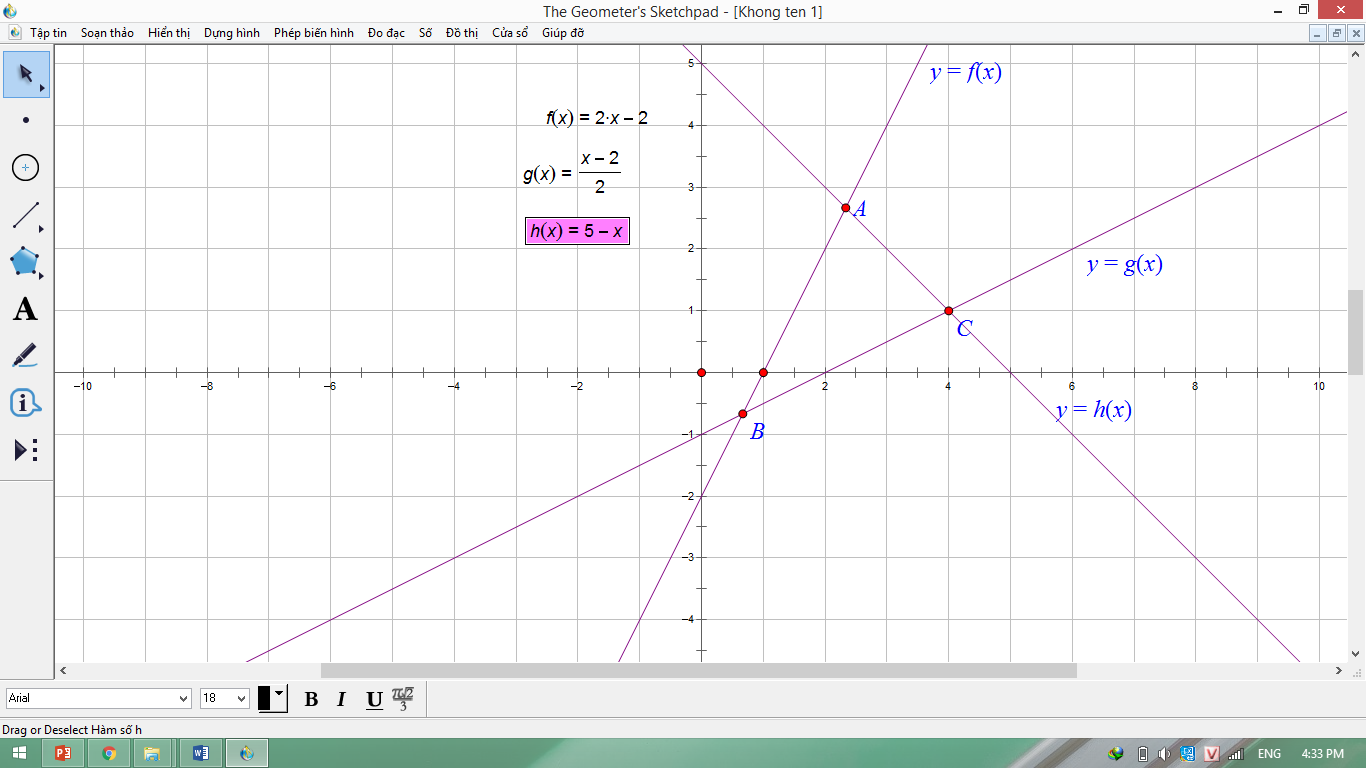Image resolution: width=1366 pixels, height=768 pixels.
Task: Toggle underline text formatting
Action: [374, 699]
